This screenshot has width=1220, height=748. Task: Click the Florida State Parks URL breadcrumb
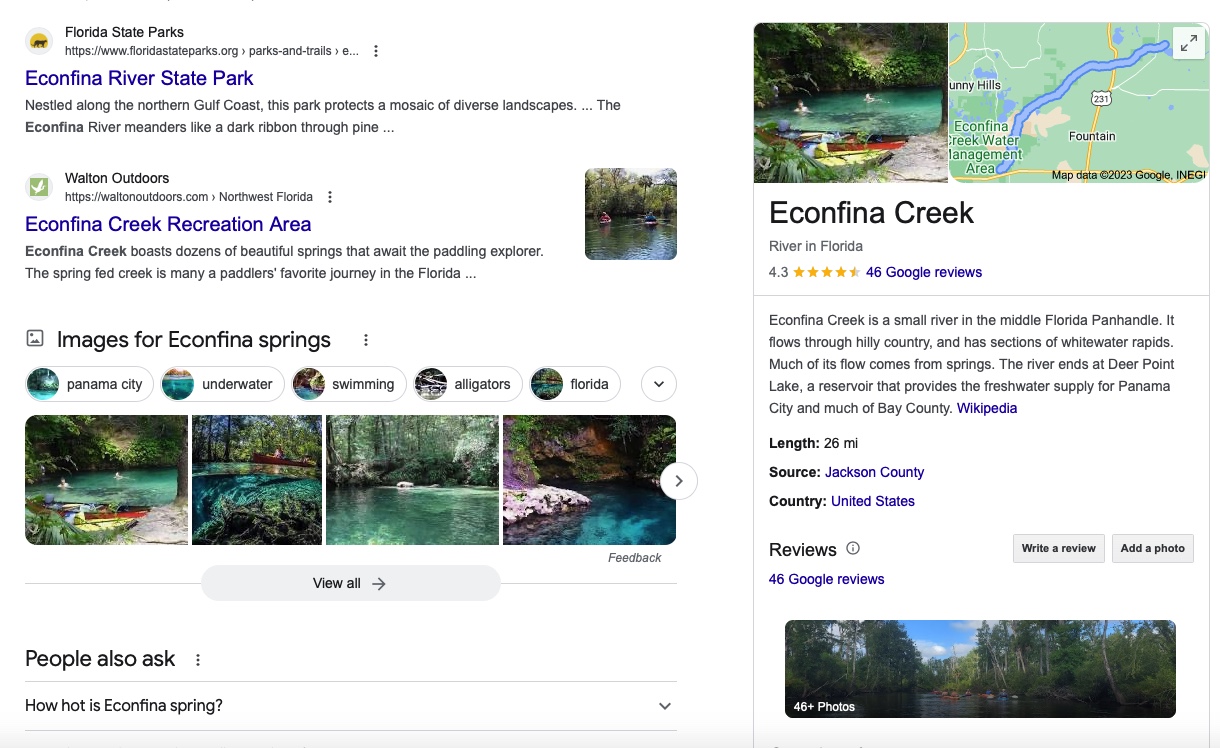pyautogui.click(x=212, y=51)
